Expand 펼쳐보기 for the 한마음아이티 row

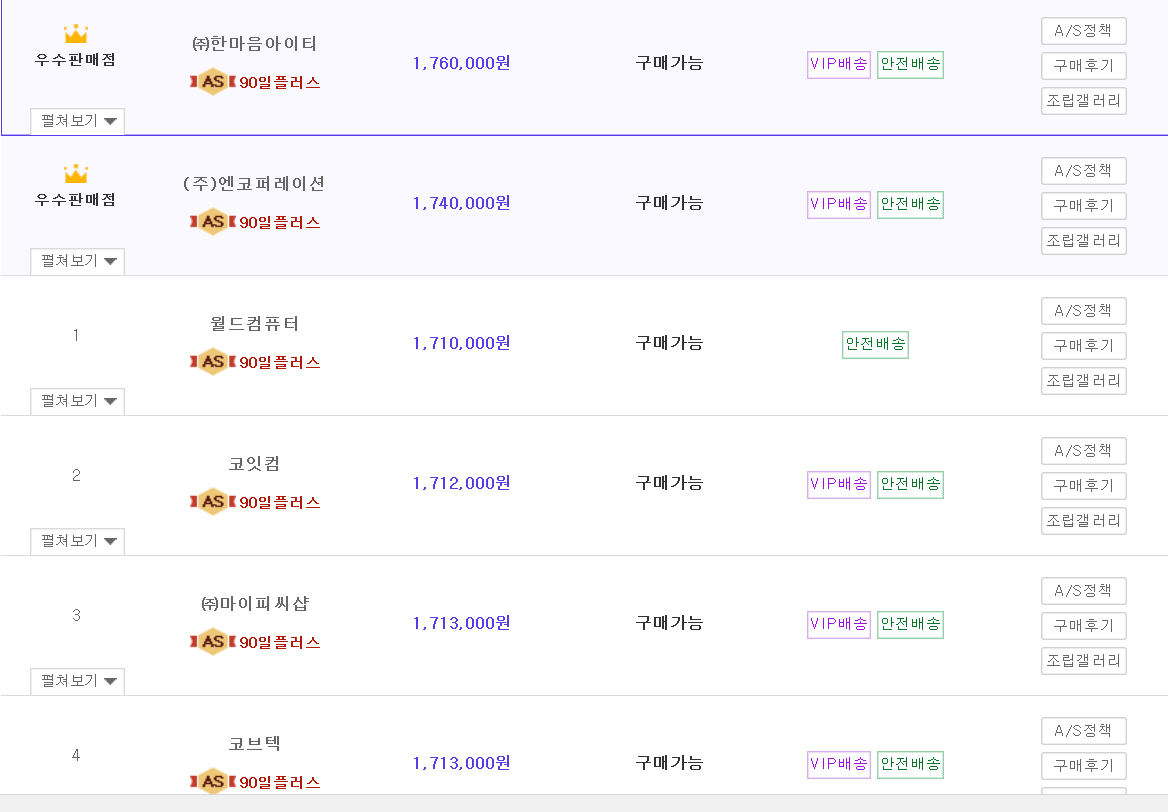pos(77,121)
